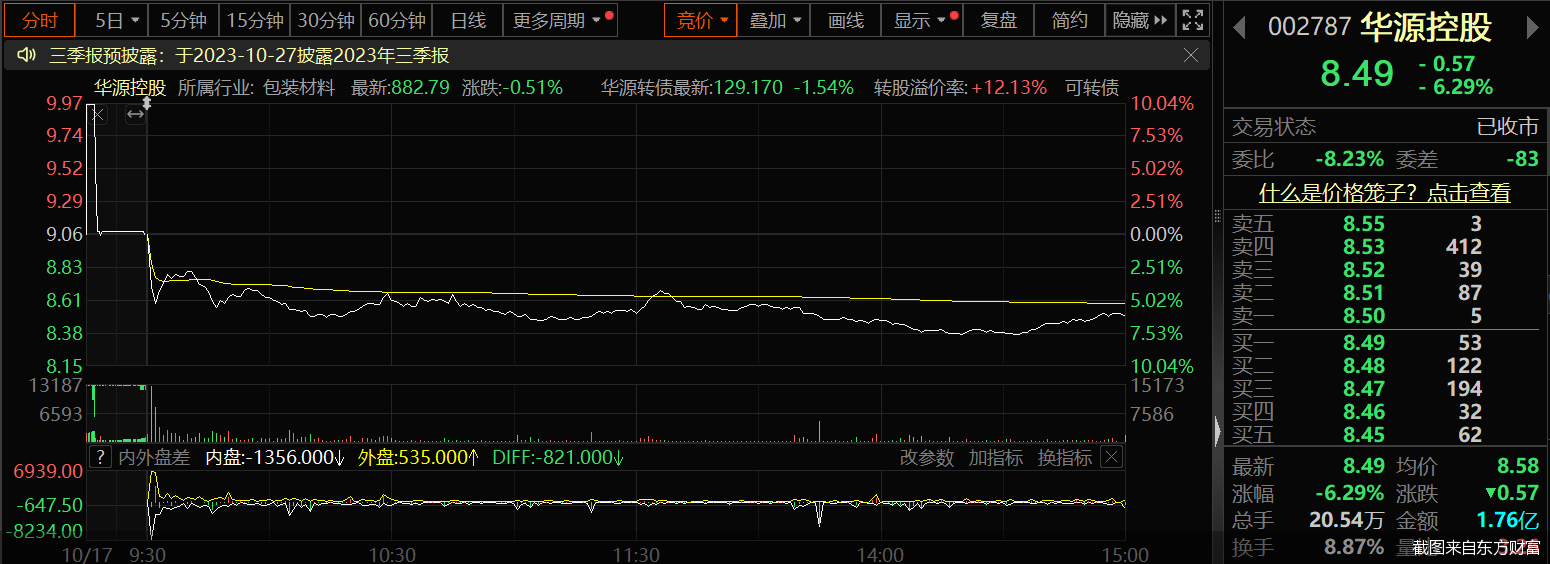The height and width of the screenshot is (564, 1550).
Task: Click the vertical resize handle above the auction area
Action: (147, 102)
